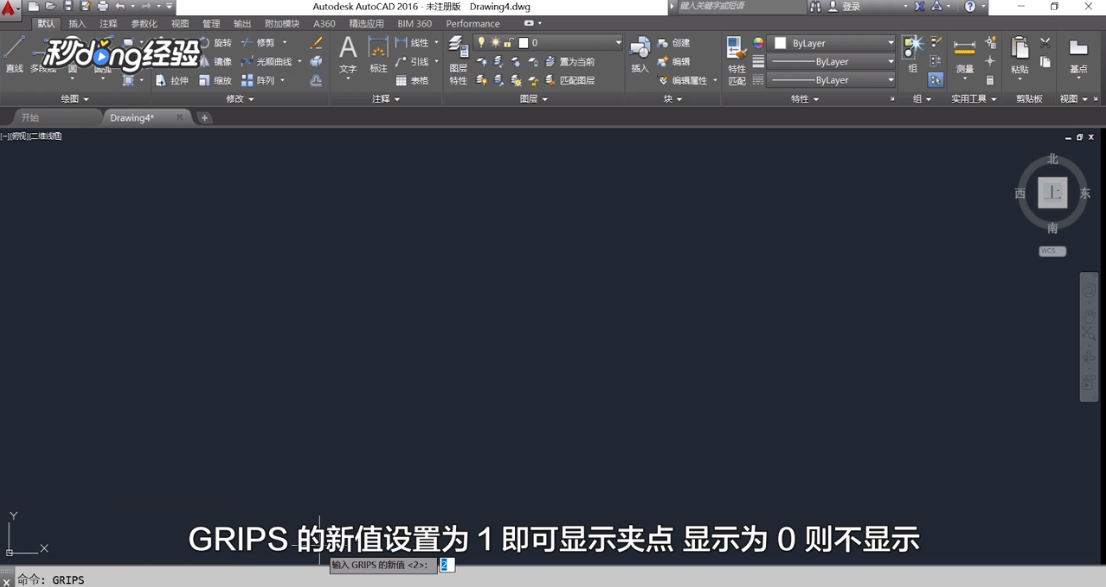Viewport: 1106px width, 587px height.
Task: Switch to the Output (输出) ribbon tab
Action: tap(242, 23)
